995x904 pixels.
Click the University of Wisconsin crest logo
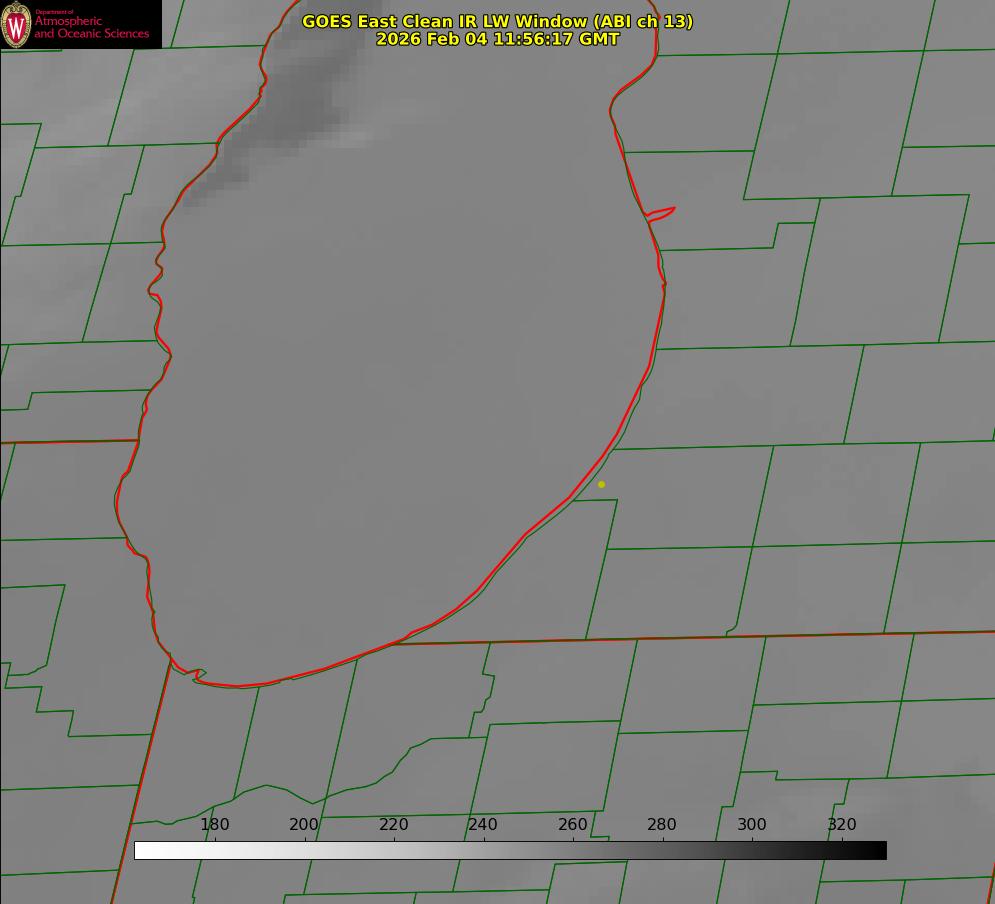coord(16,24)
